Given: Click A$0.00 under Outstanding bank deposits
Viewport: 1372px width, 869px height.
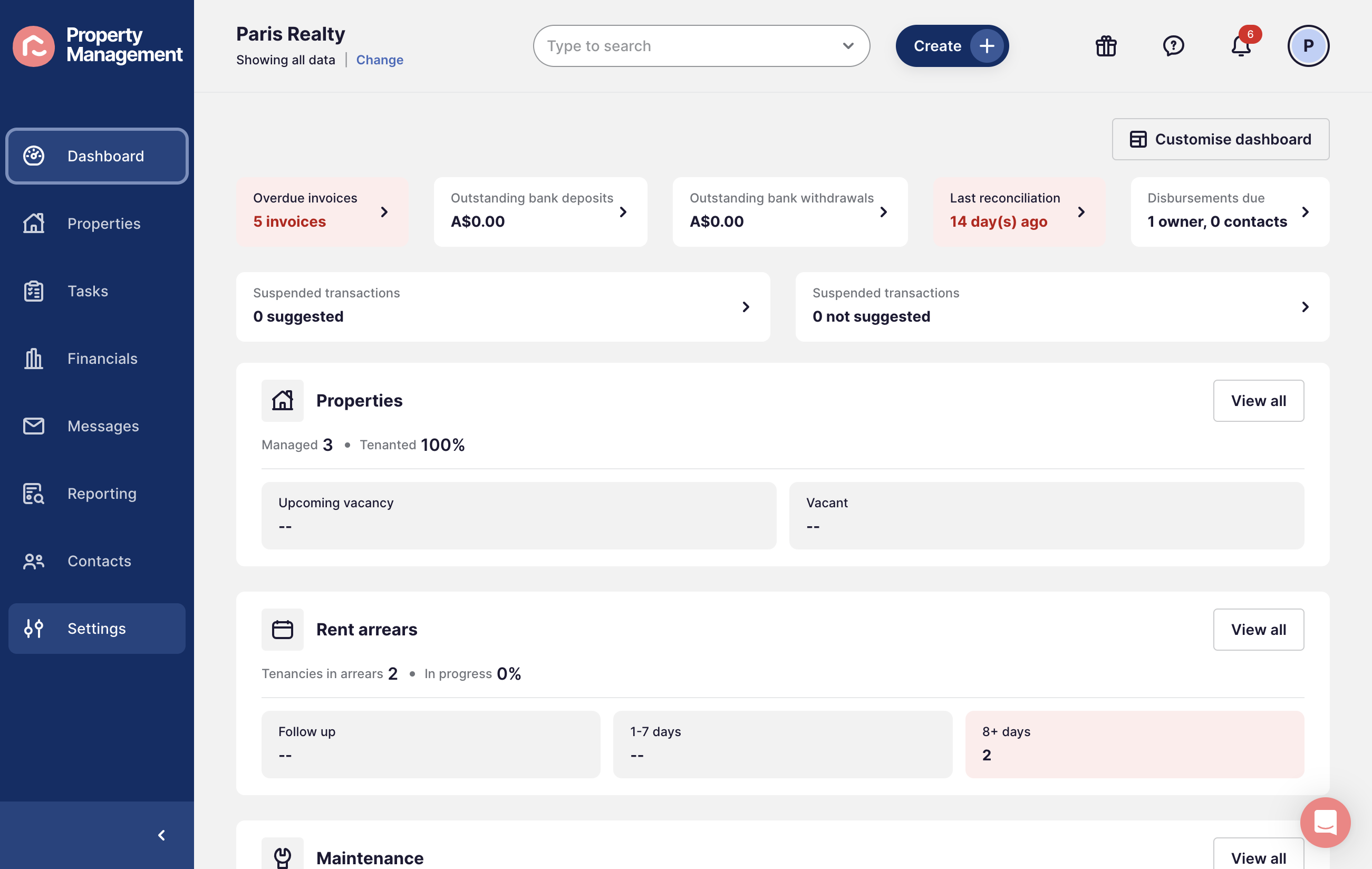Looking at the screenshot, I should tap(478, 221).
